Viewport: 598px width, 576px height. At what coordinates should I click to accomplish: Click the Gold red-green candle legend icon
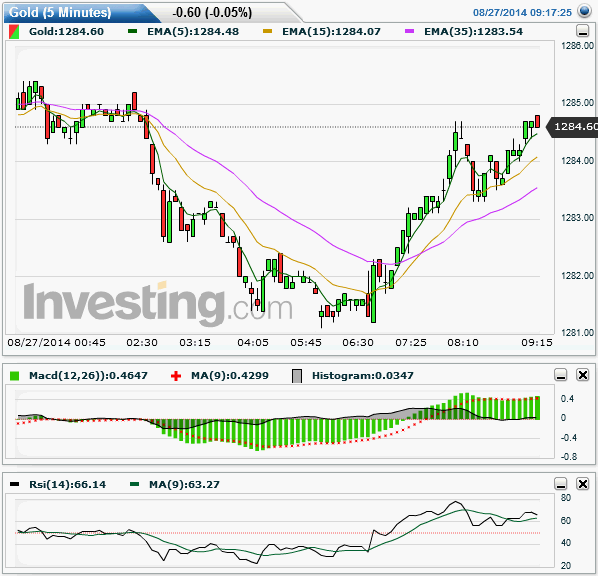click(x=14, y=32)
